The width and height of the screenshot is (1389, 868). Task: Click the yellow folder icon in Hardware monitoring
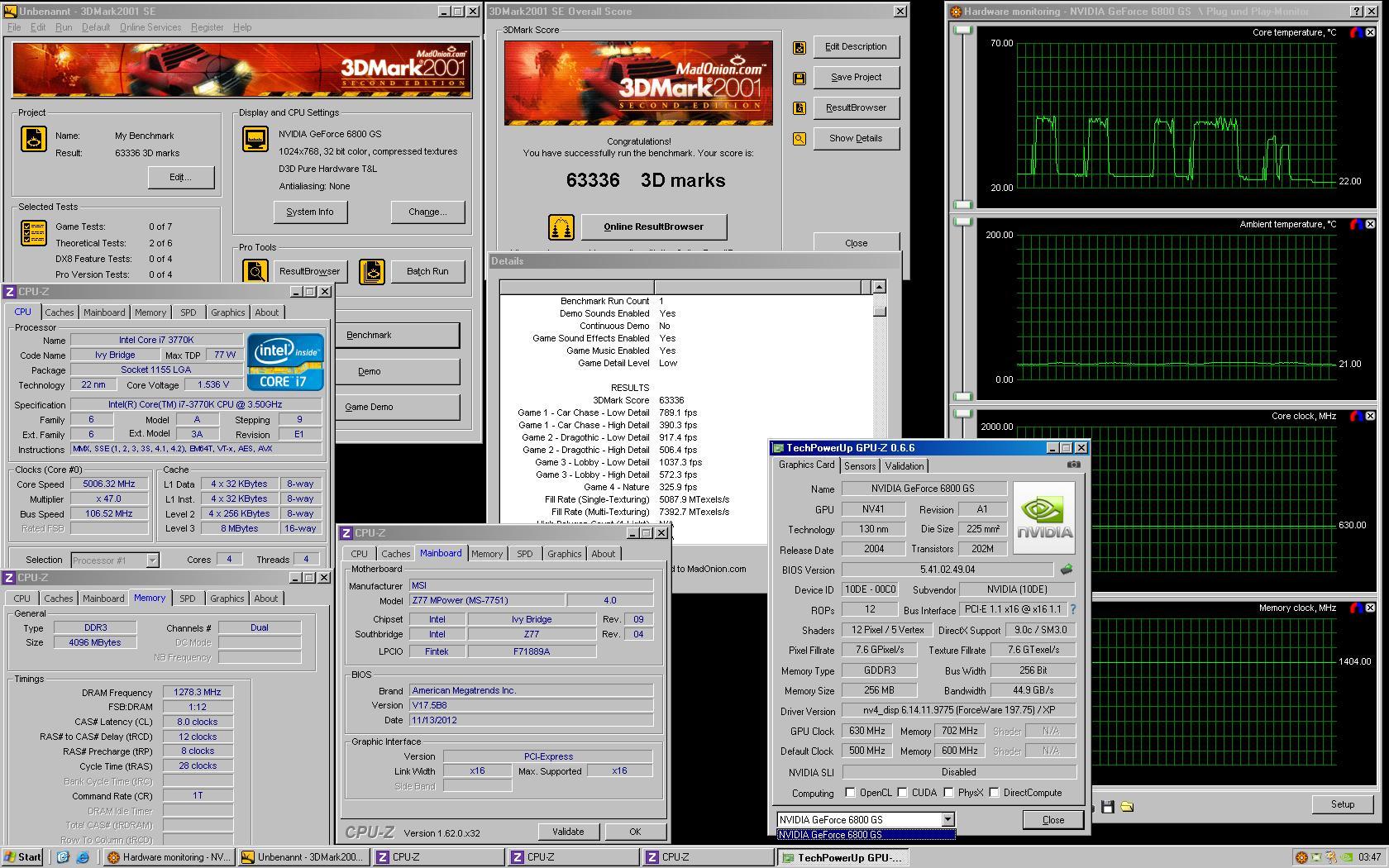[1127, 806]
